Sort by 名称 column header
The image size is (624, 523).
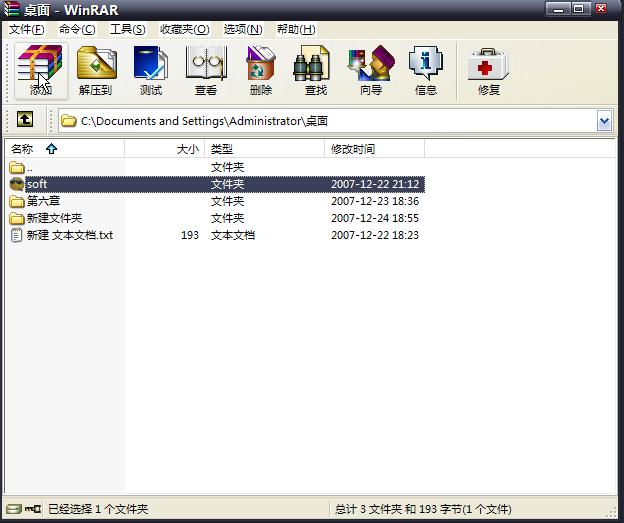(x=65, y=149)
